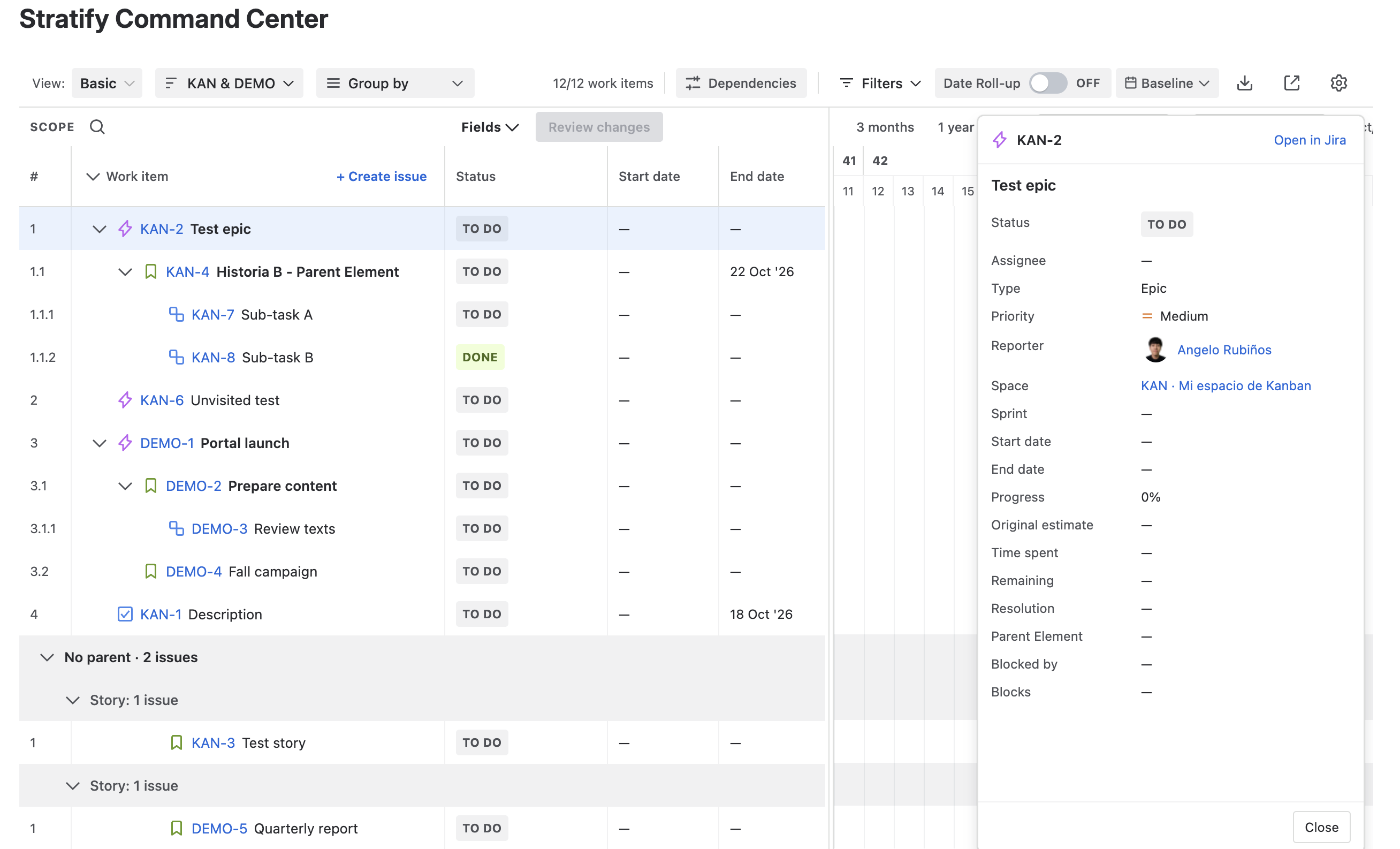Screen dimensions: 1400x849
Task: Click the epic icon in KAN-2 detail panel header
Action: (x=1000, y=140)
